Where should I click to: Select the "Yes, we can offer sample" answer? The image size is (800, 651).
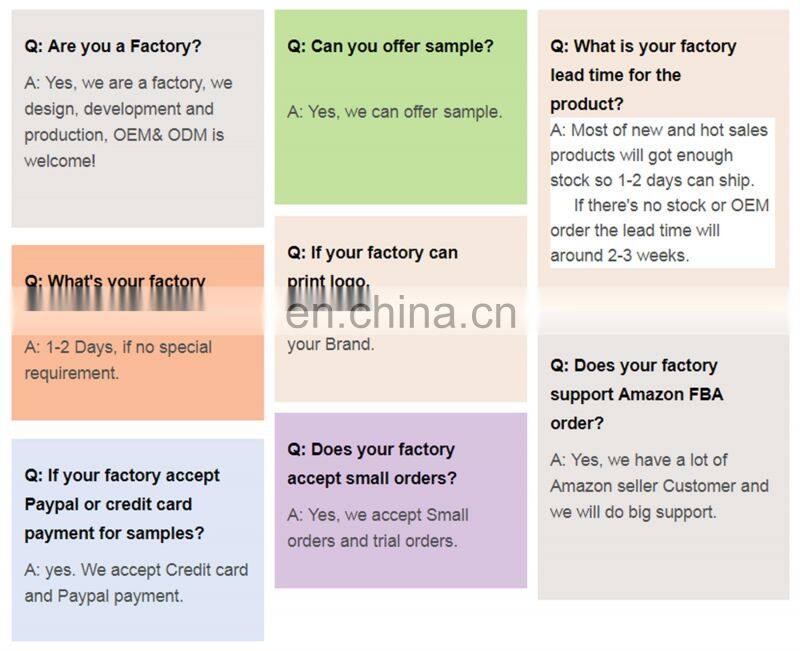pyautogui.click(x=394, y=112)
